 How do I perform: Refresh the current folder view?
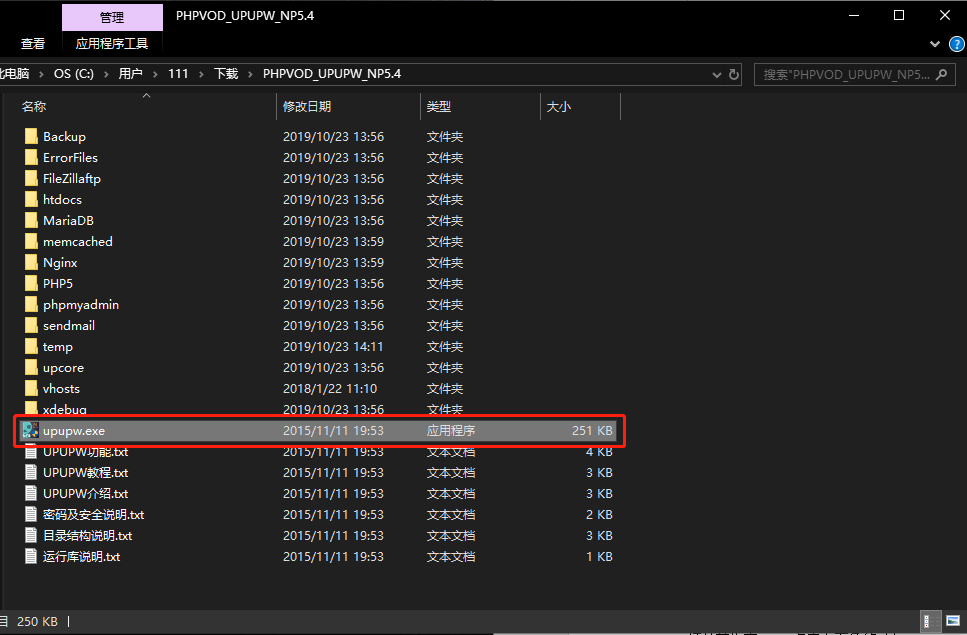734,75
